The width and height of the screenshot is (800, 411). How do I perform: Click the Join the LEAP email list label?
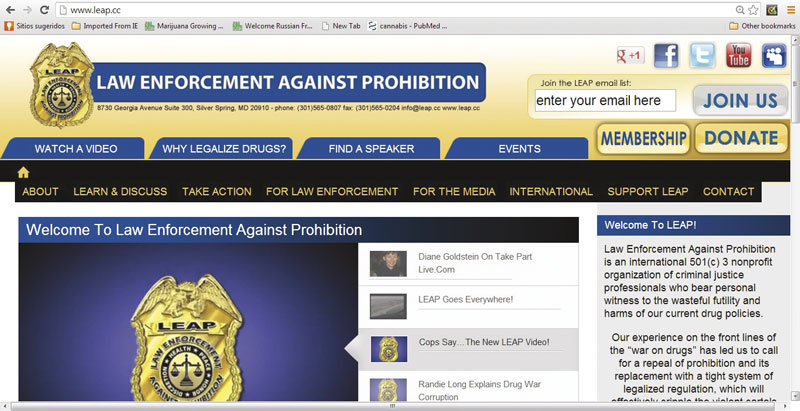click(x=586, y=83)
